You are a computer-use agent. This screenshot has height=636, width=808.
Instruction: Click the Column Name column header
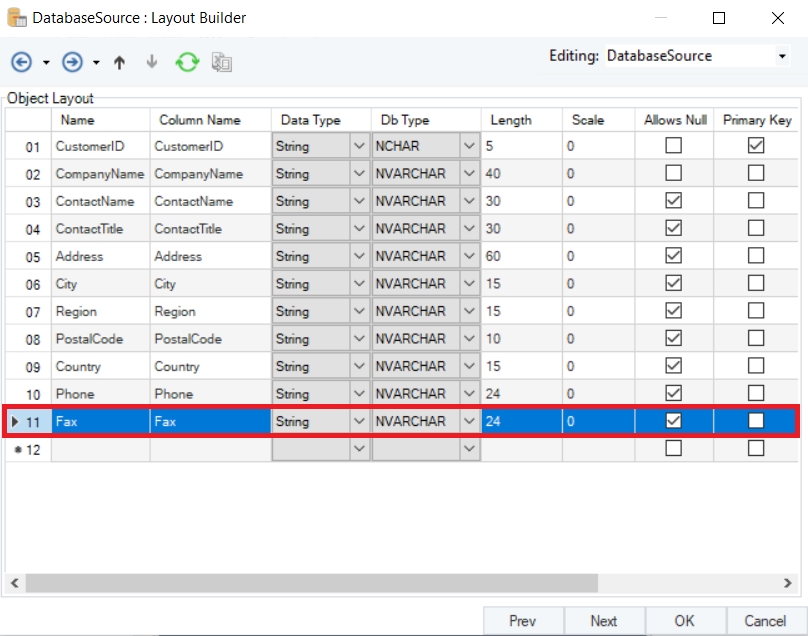(200, 120)
